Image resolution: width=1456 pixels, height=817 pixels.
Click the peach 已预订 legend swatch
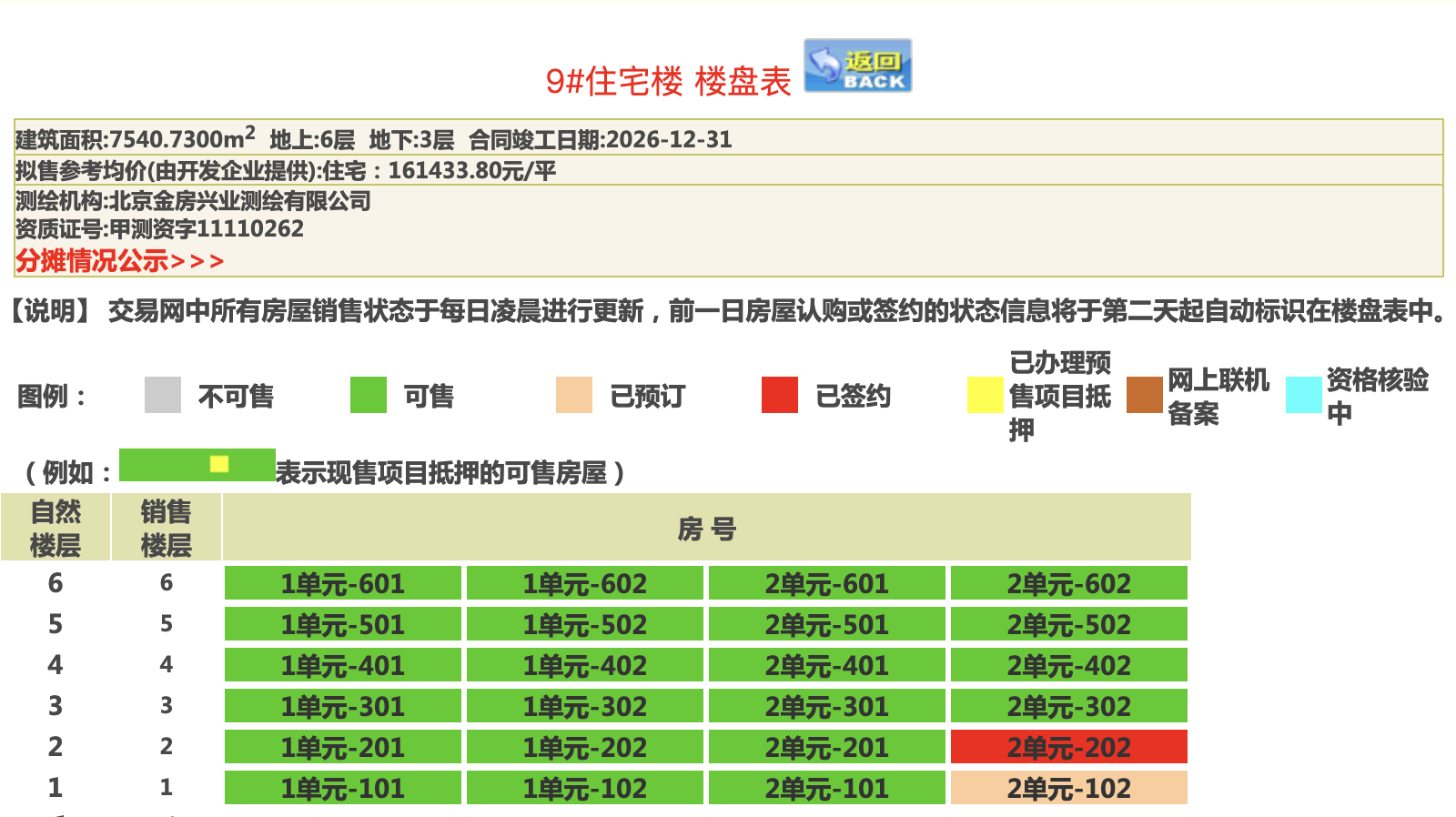point(574,395)
